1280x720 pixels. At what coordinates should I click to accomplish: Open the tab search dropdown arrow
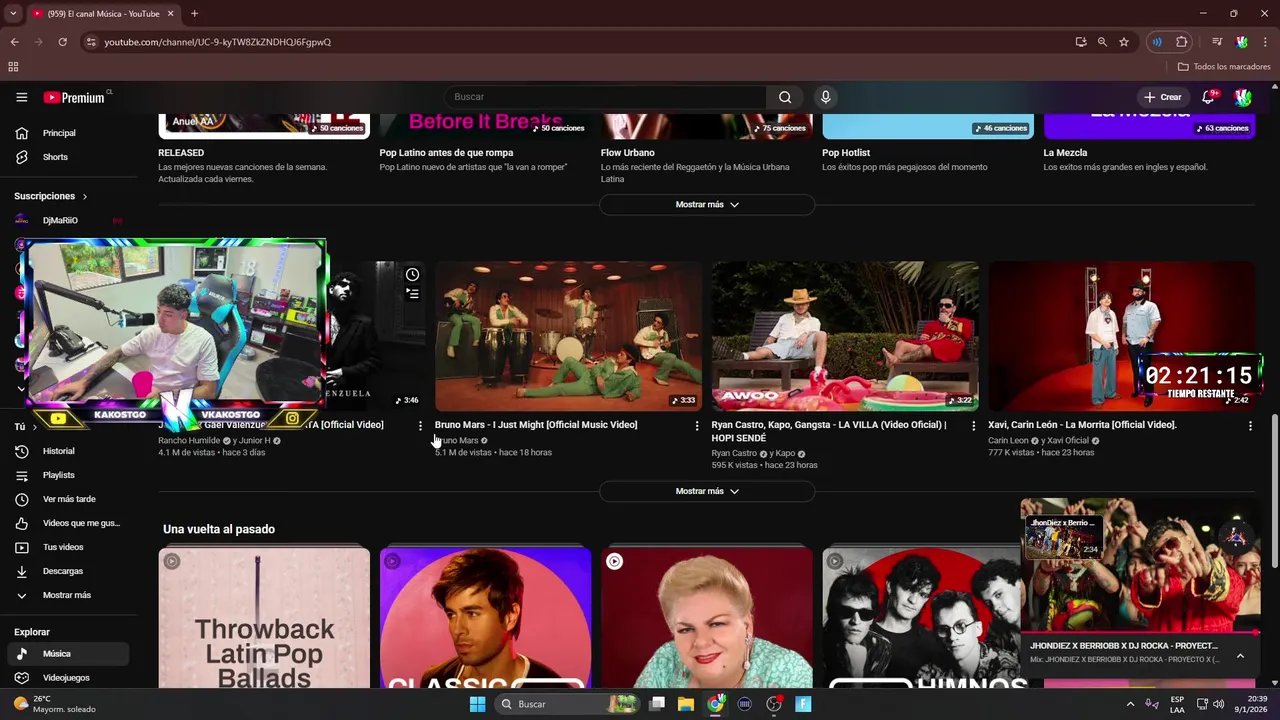click(x=13, y=14)
